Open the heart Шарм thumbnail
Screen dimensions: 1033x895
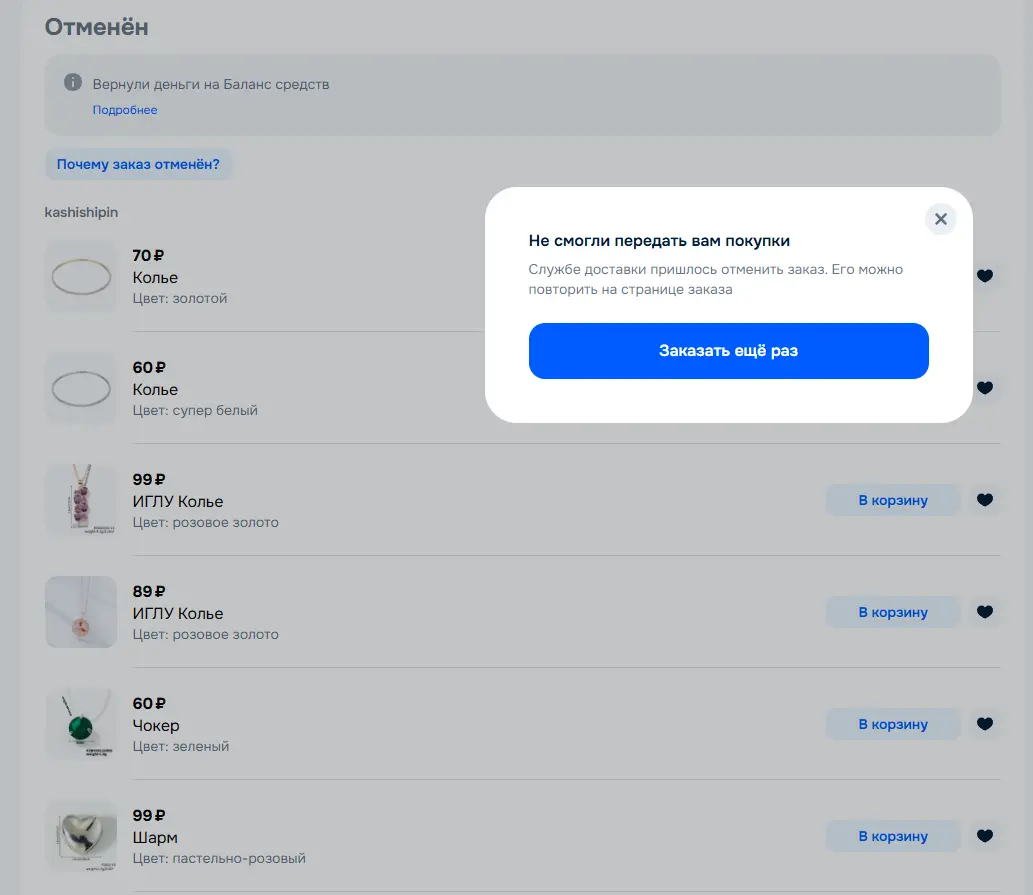[x=81, y=836]
